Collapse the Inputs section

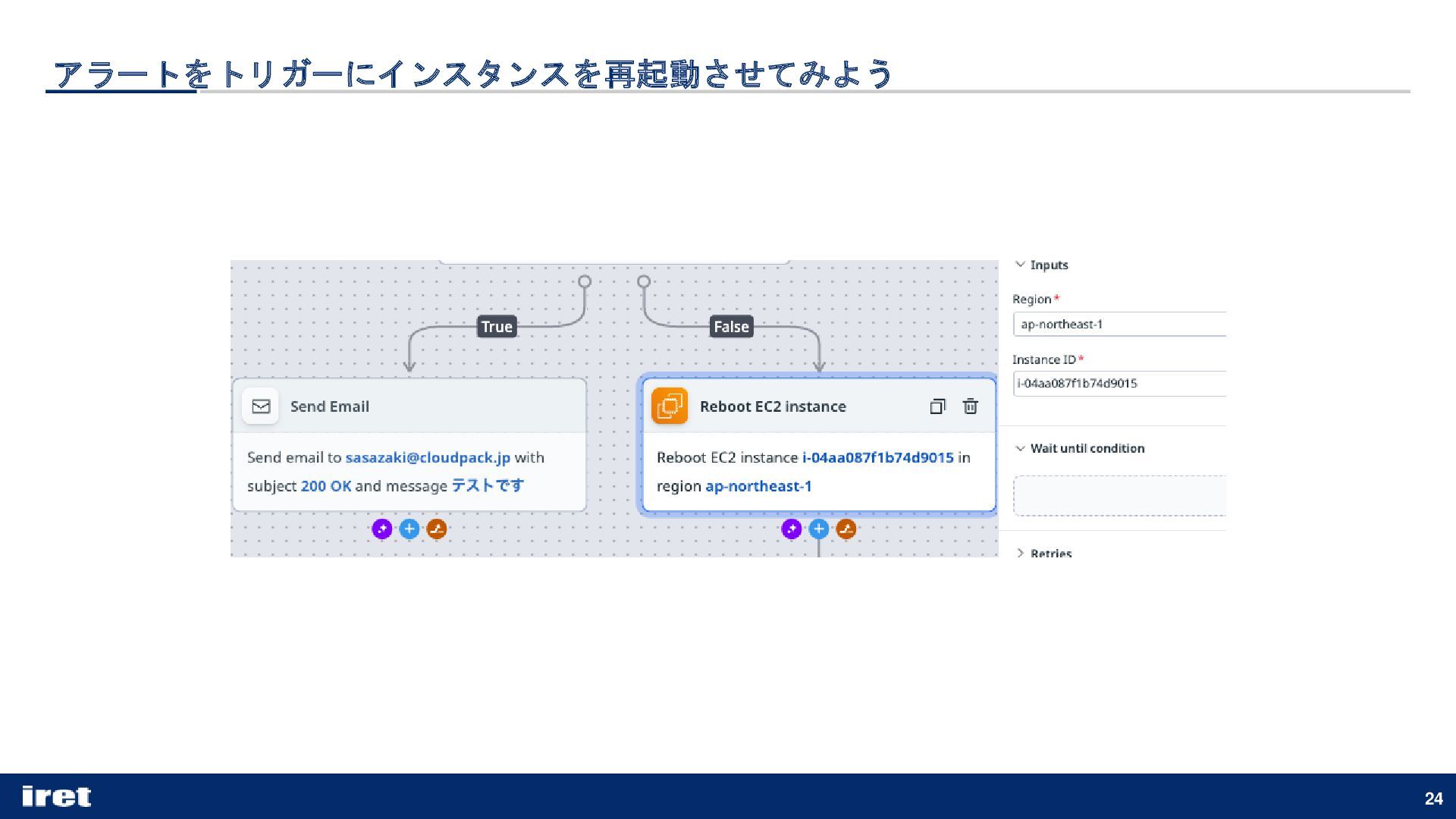(x=1021, y=265)
